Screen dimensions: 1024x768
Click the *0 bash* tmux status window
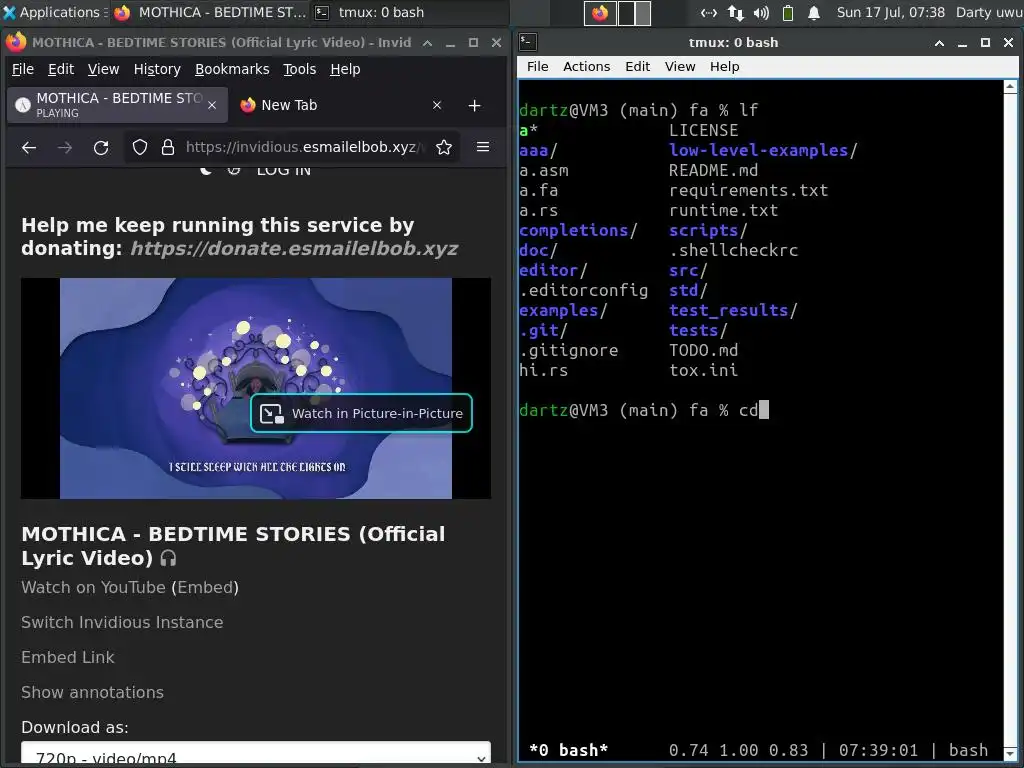569,750
